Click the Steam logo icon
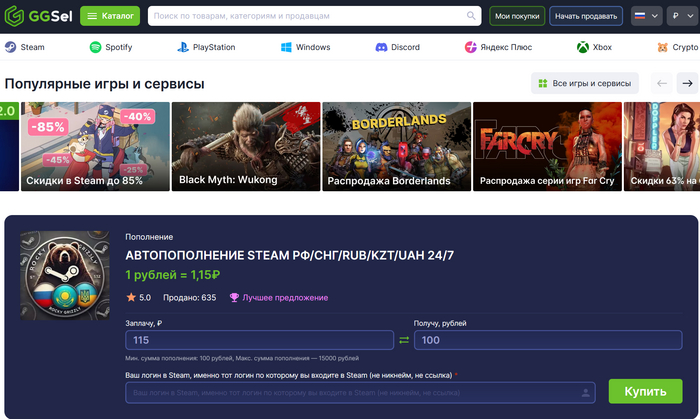Image resolution: width=700 pixels, height=419 pixels. [11, 47]
